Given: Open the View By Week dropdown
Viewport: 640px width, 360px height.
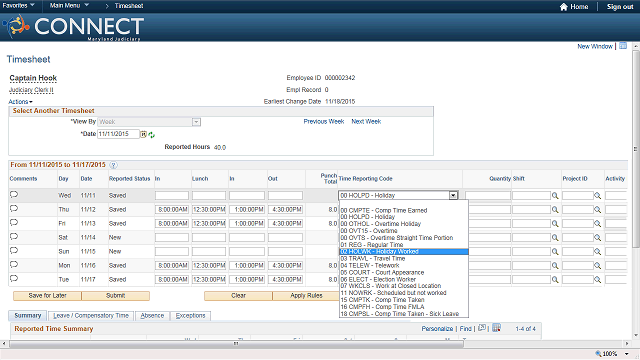Looking at the screenshot, I should (x=196, y=122).
